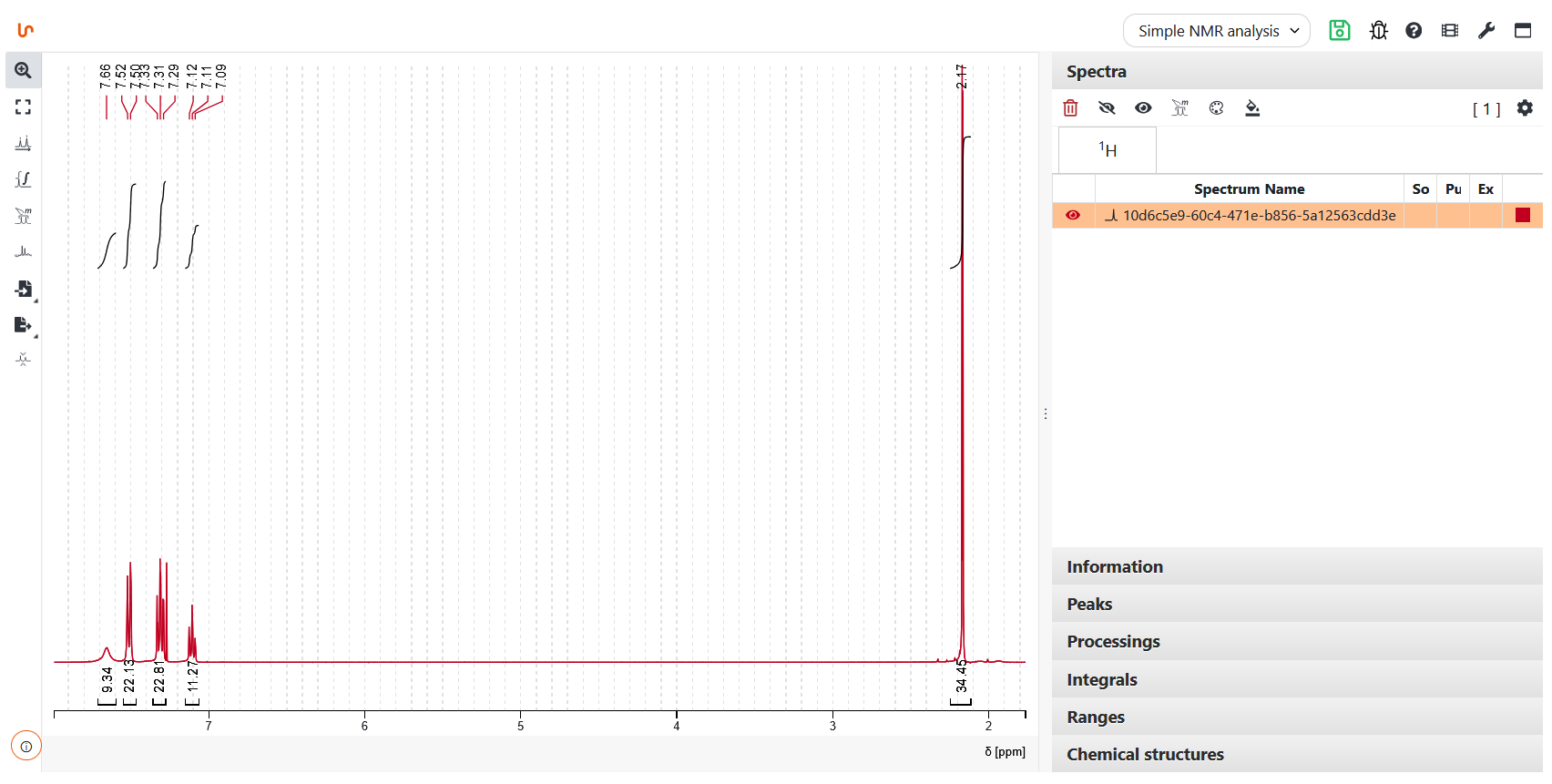Image resolution: width=1552 pixels, height=784 pixels.
Task: Show all spectra using eye icon
Action: click(1143, 108)
